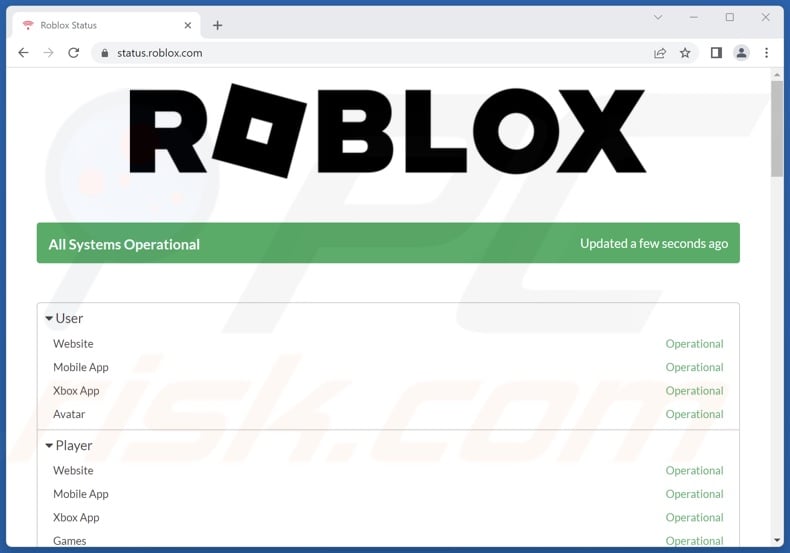Click Operational status for Player Mobile App
The image size is (790, 553).
pyautogui.click(x=694, y=494)
